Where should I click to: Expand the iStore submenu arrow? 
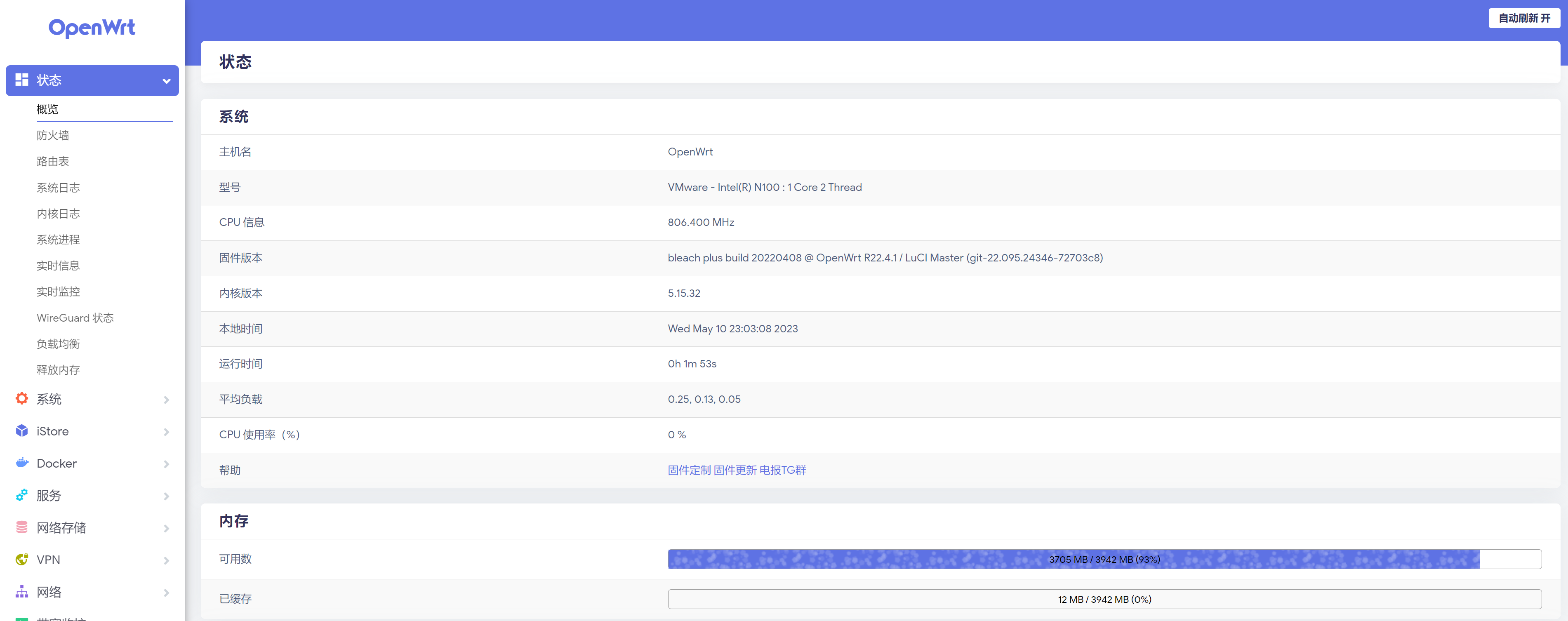pyautogui.click(x=166, y=432)
